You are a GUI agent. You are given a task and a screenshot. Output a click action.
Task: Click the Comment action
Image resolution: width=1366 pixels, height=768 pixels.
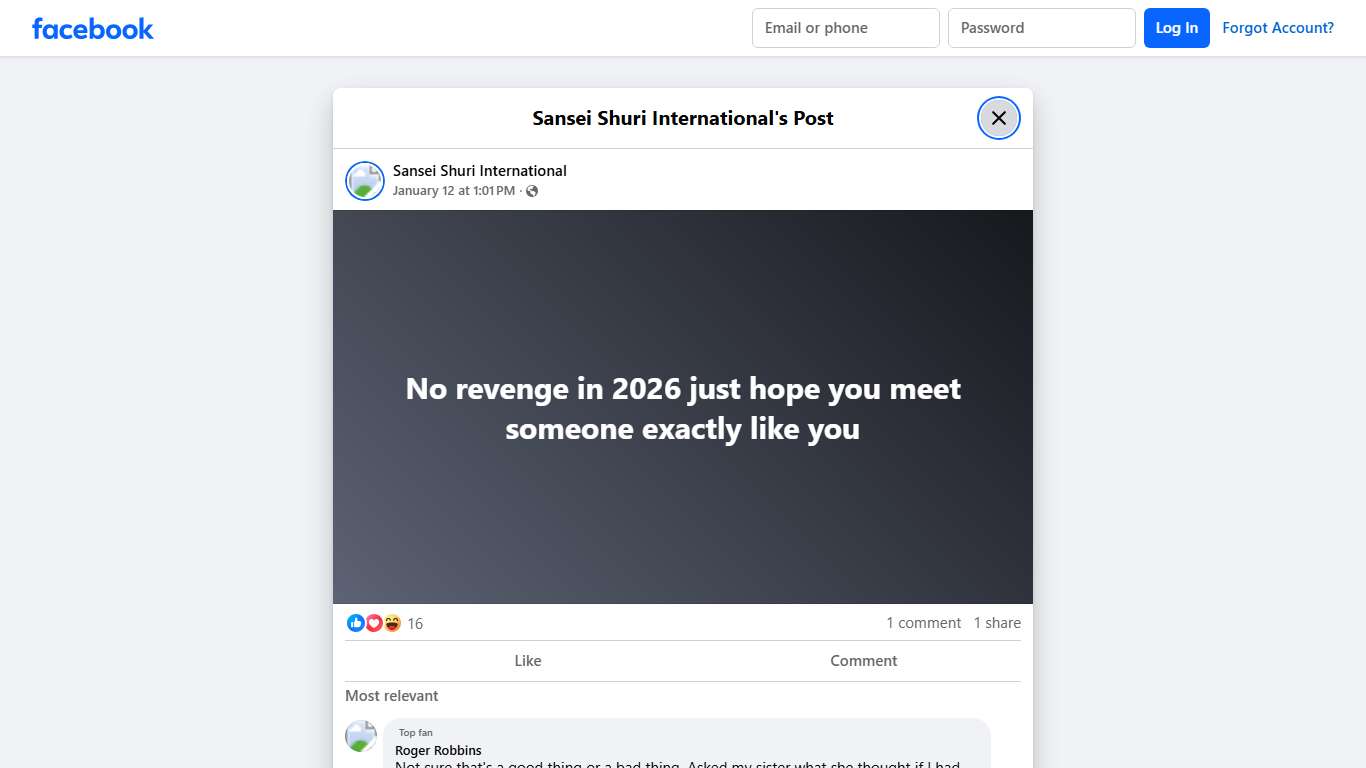tap(863, 660)
